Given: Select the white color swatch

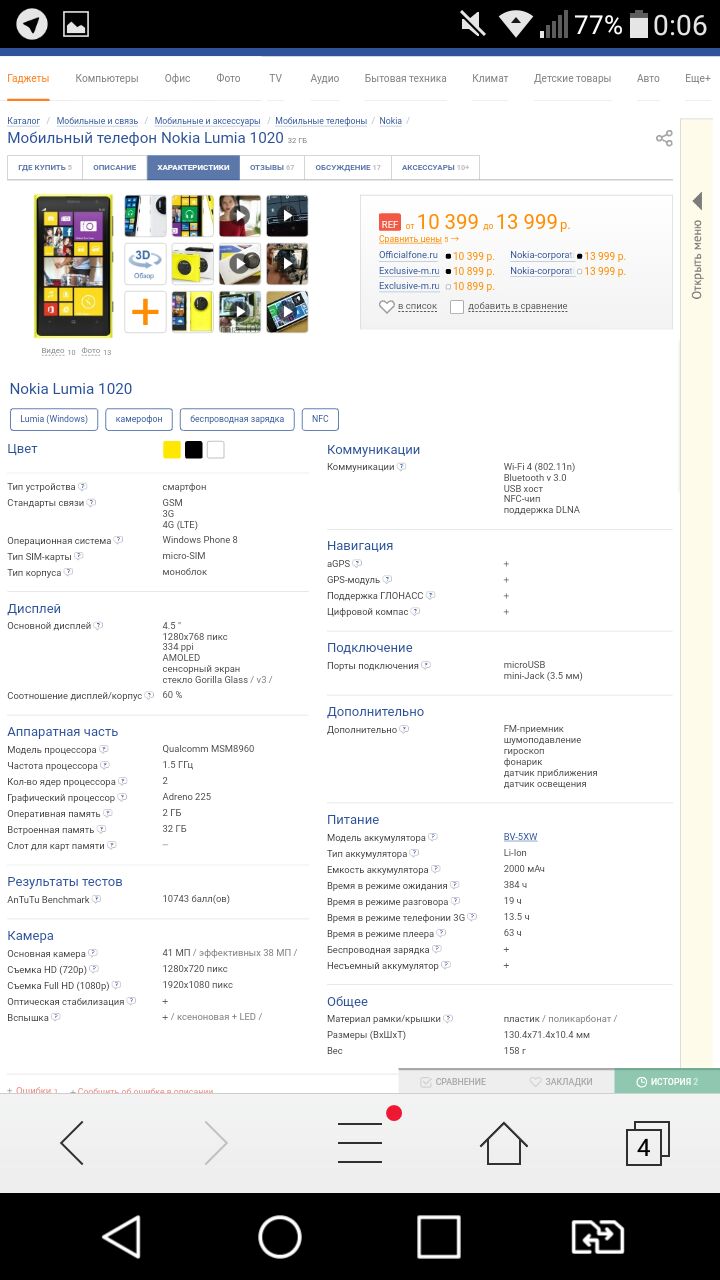Looking at the screenshot, I should [x=216, y=450].
